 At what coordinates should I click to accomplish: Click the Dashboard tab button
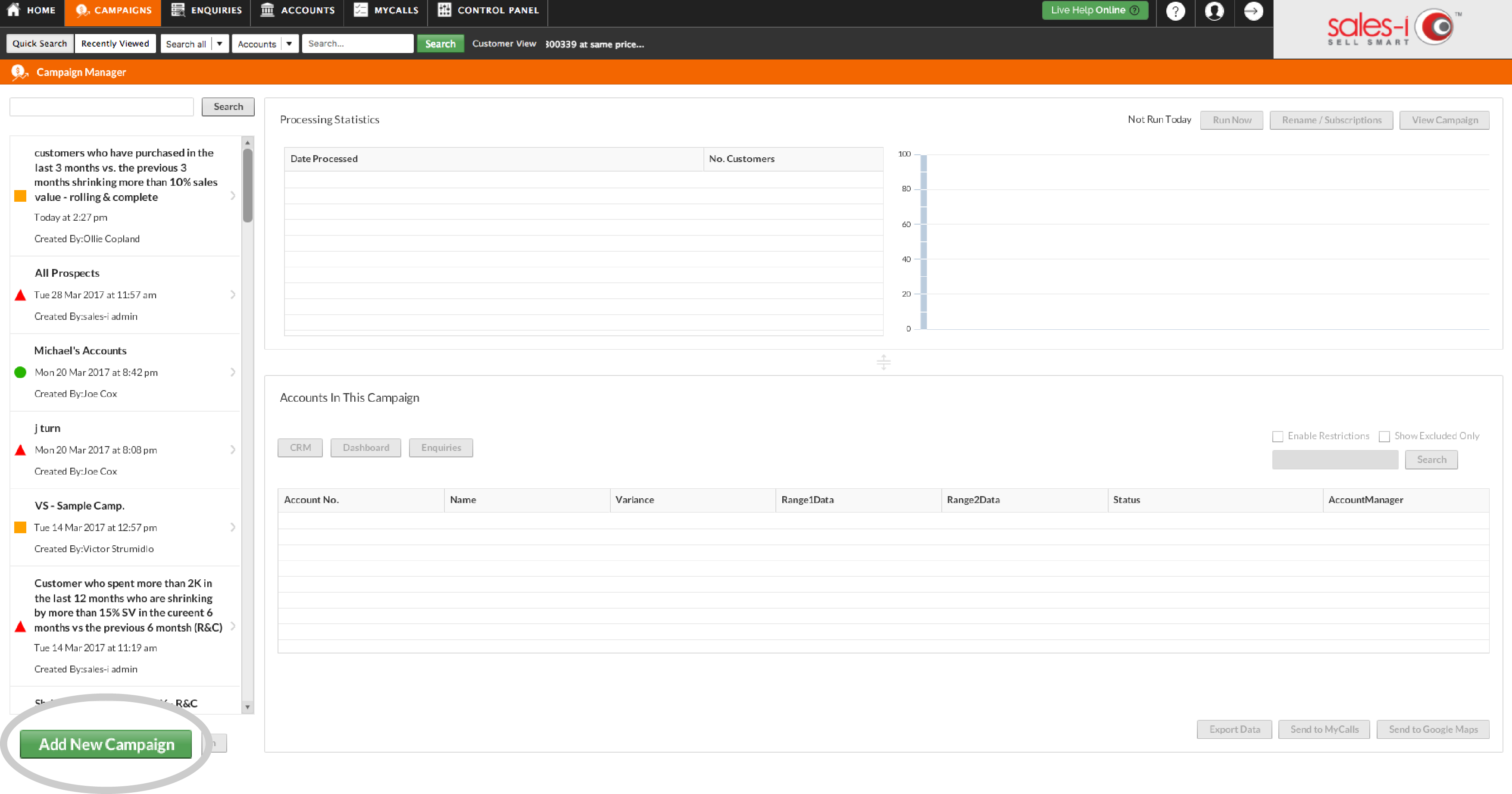pos(366,447)
